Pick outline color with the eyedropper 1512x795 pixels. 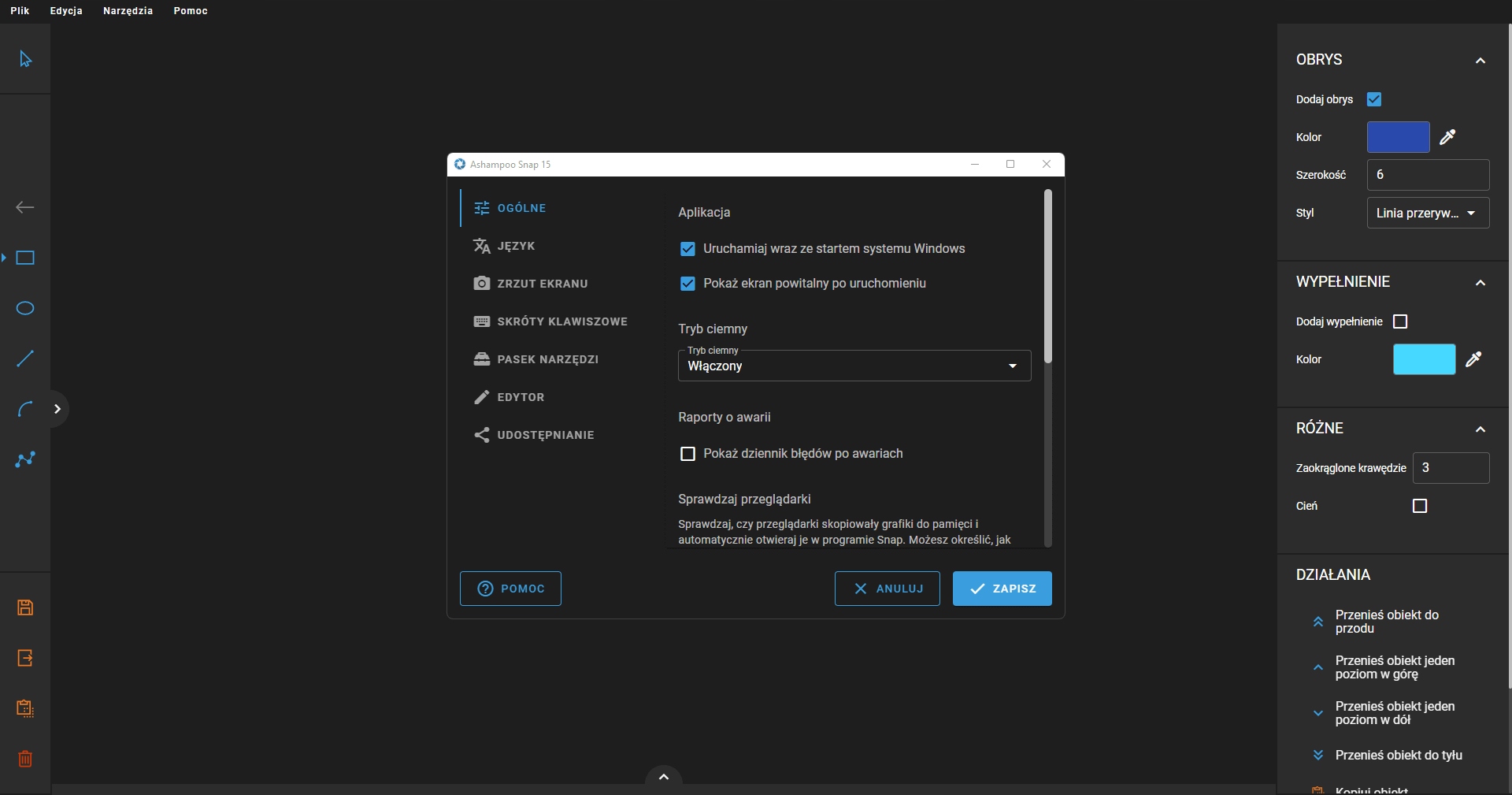(x=1447, y=137)
